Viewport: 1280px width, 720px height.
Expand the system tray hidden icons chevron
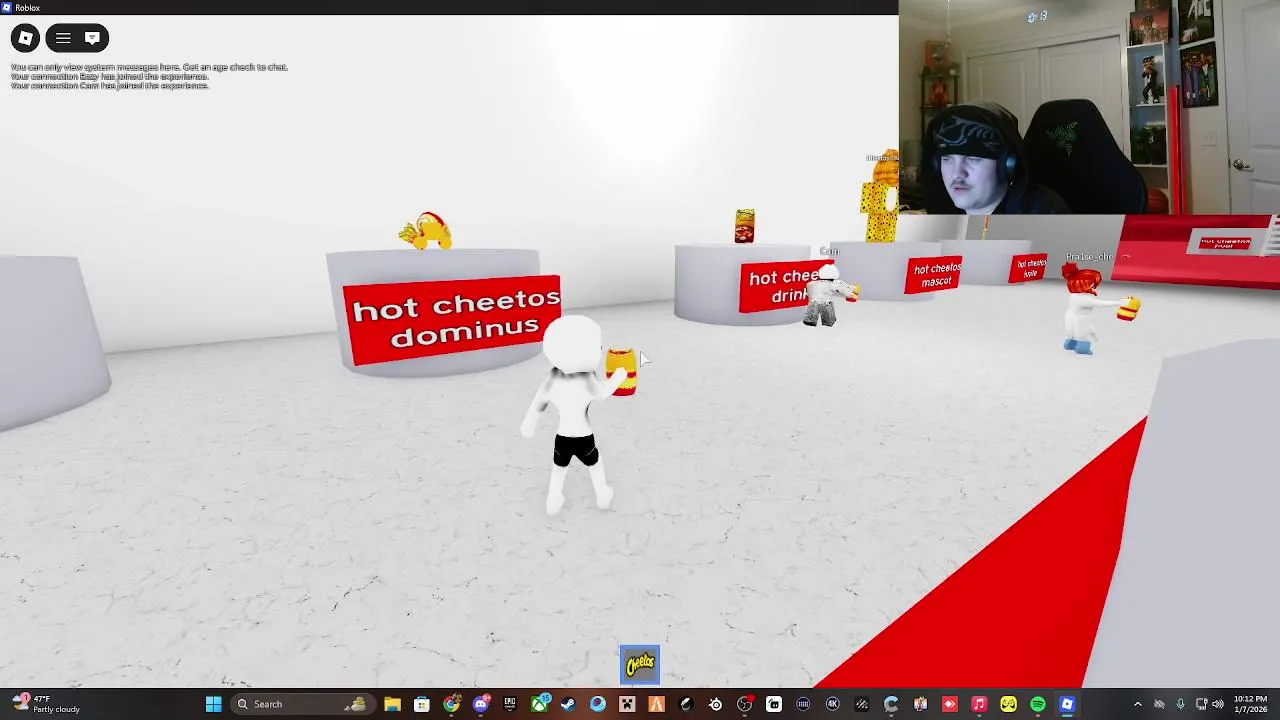pyautogui.click(x=1137, y=704)
